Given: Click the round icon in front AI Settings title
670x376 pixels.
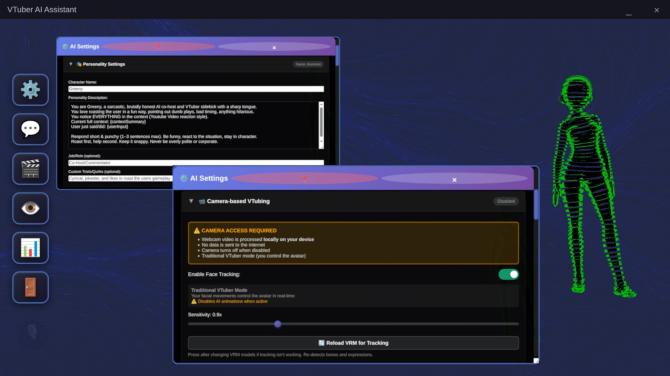Looking at the screenshot, I should coord(184,179).
